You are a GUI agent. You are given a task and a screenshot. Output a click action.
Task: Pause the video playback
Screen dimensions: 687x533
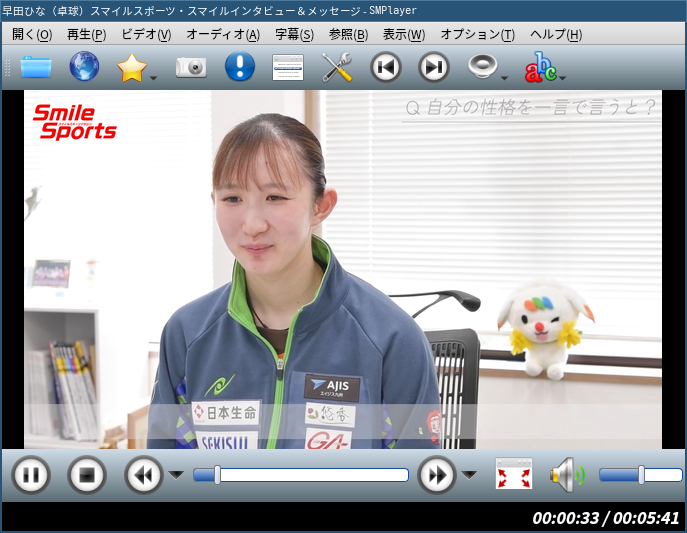click(31, 475)
